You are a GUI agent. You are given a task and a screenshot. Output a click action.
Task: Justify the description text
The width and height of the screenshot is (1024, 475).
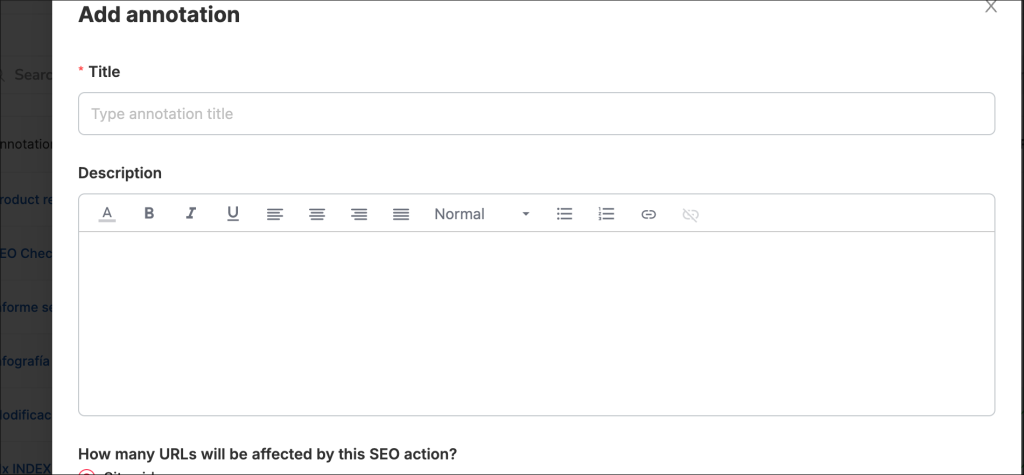(x=401, y=214)
